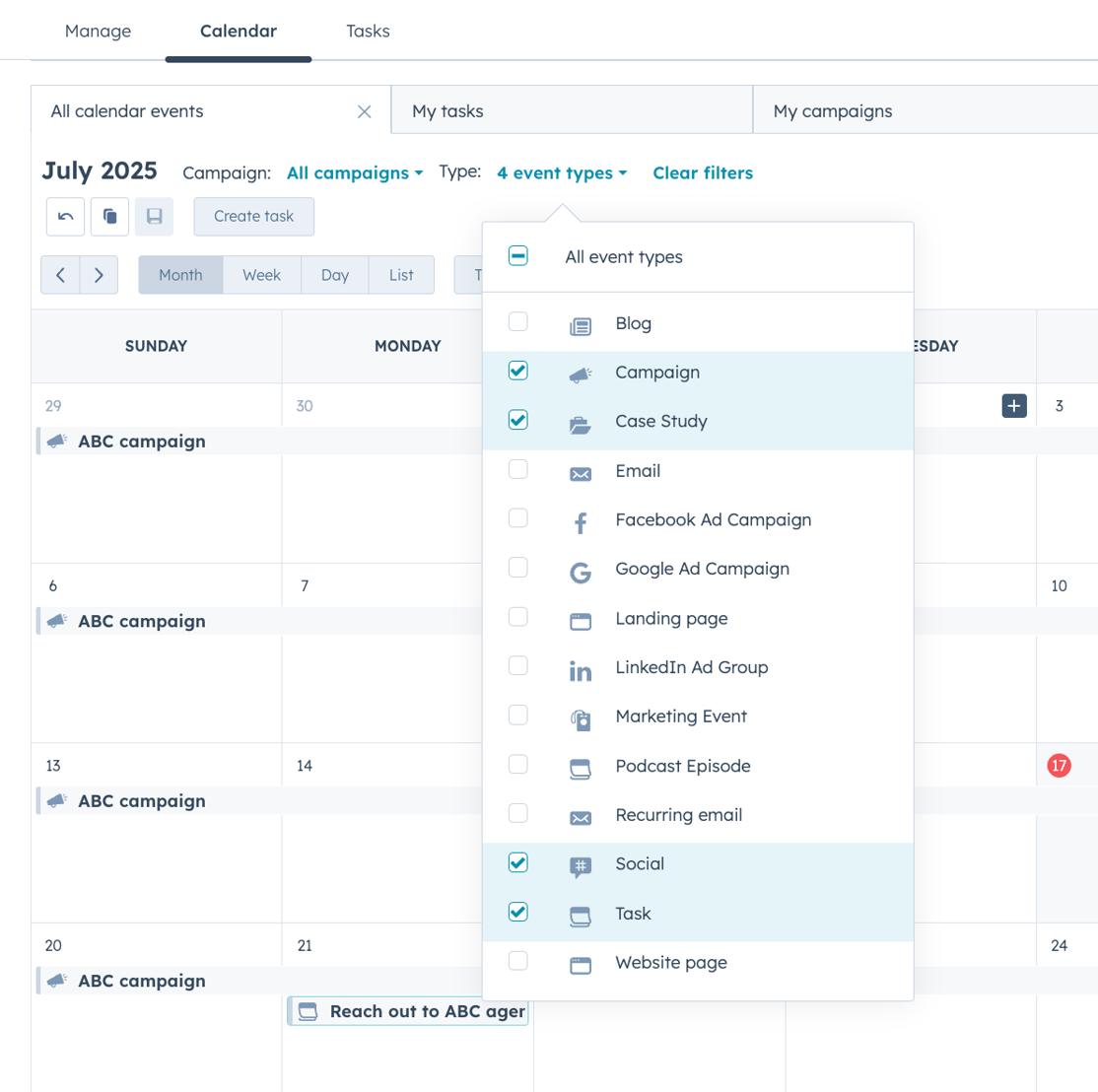Click the megaphone Campaign icon in the filter list
Image resolution: width=1098 pixels, height=1092 pixels.
[x=580, y=373]
